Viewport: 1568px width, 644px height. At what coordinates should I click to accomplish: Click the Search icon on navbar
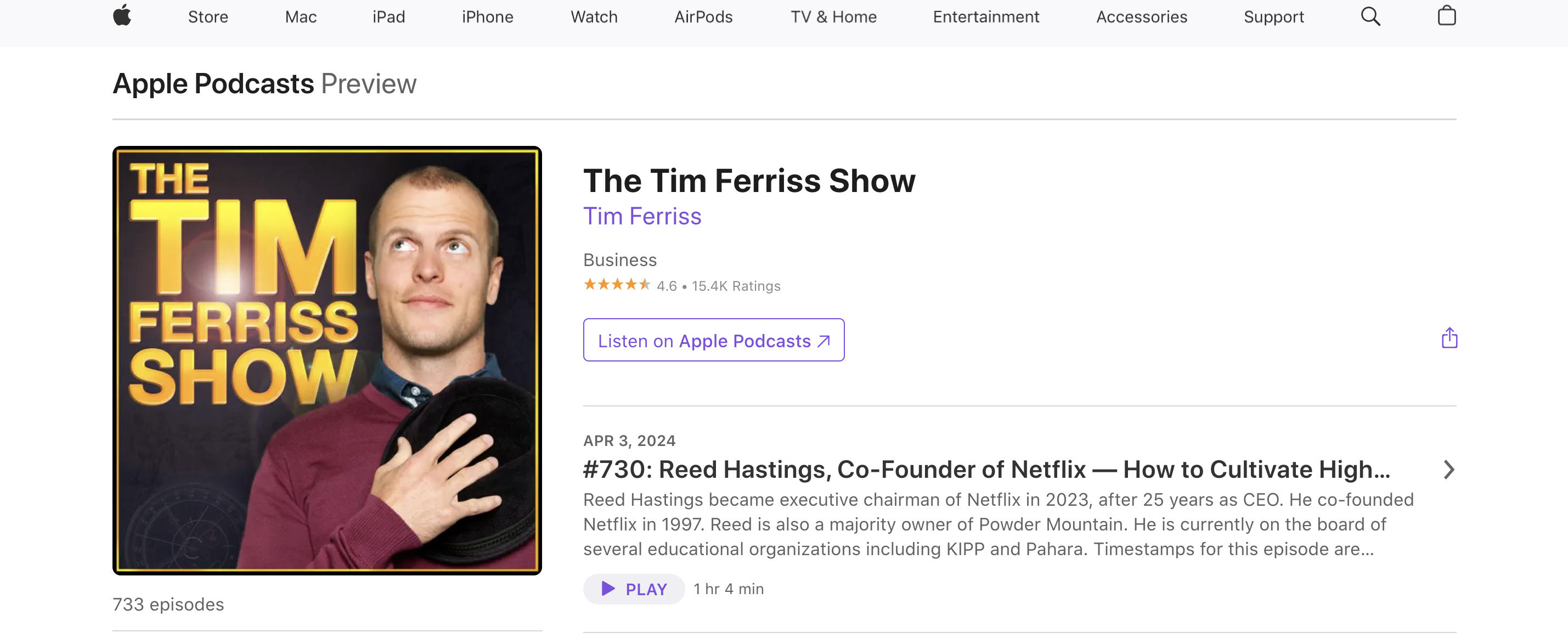[x=1370, y=15]
